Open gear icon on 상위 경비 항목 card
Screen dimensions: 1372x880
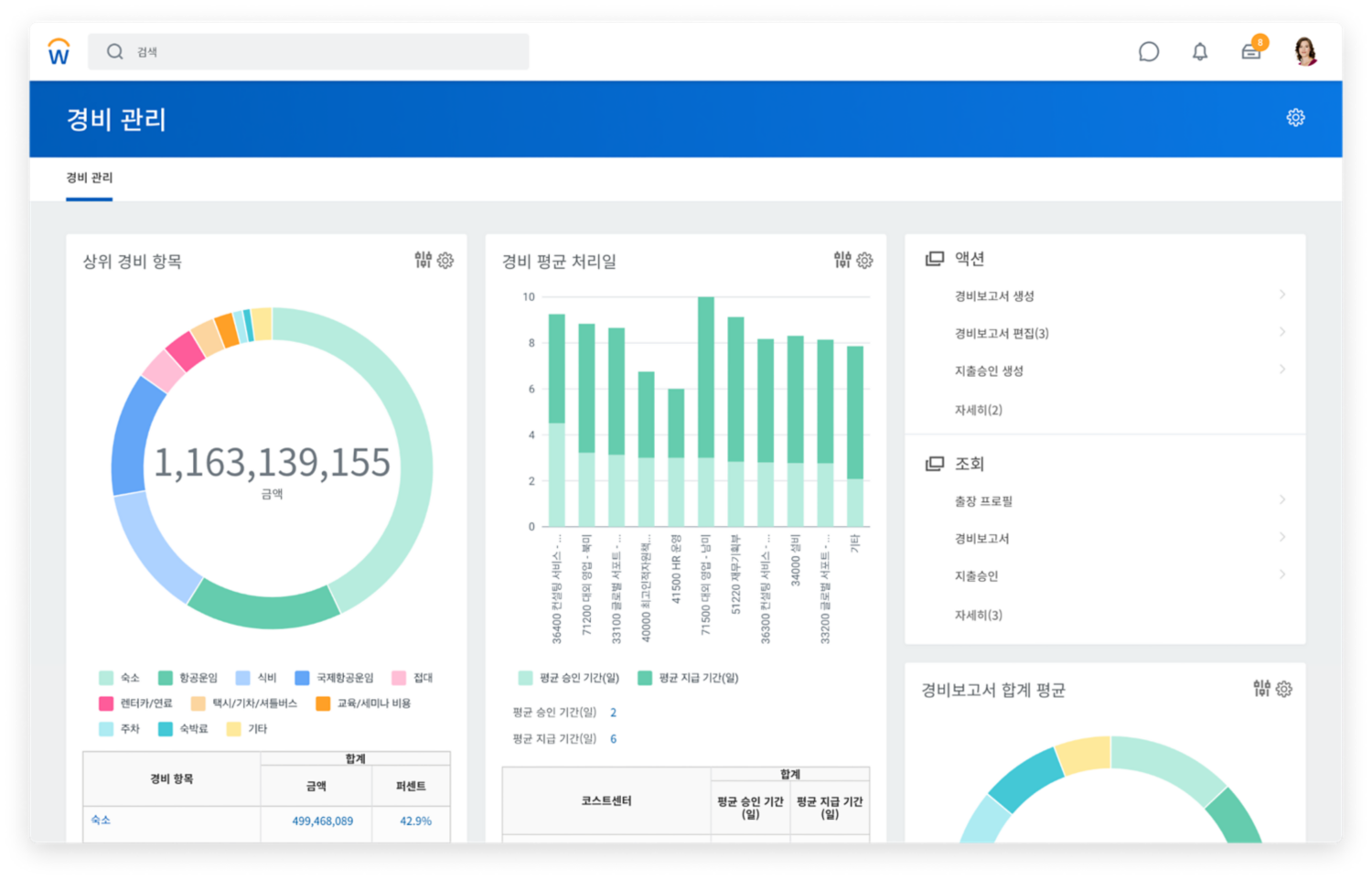[x=445, y=261]
